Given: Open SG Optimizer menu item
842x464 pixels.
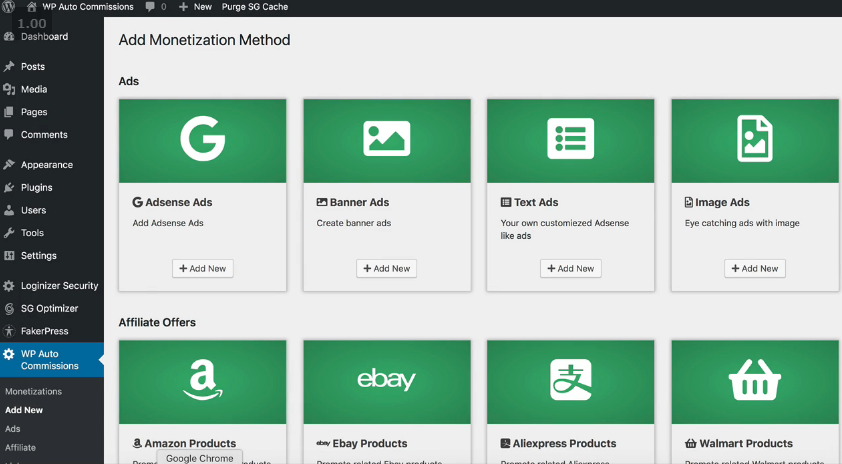Looking at the screenshot, I should point(49,308).
